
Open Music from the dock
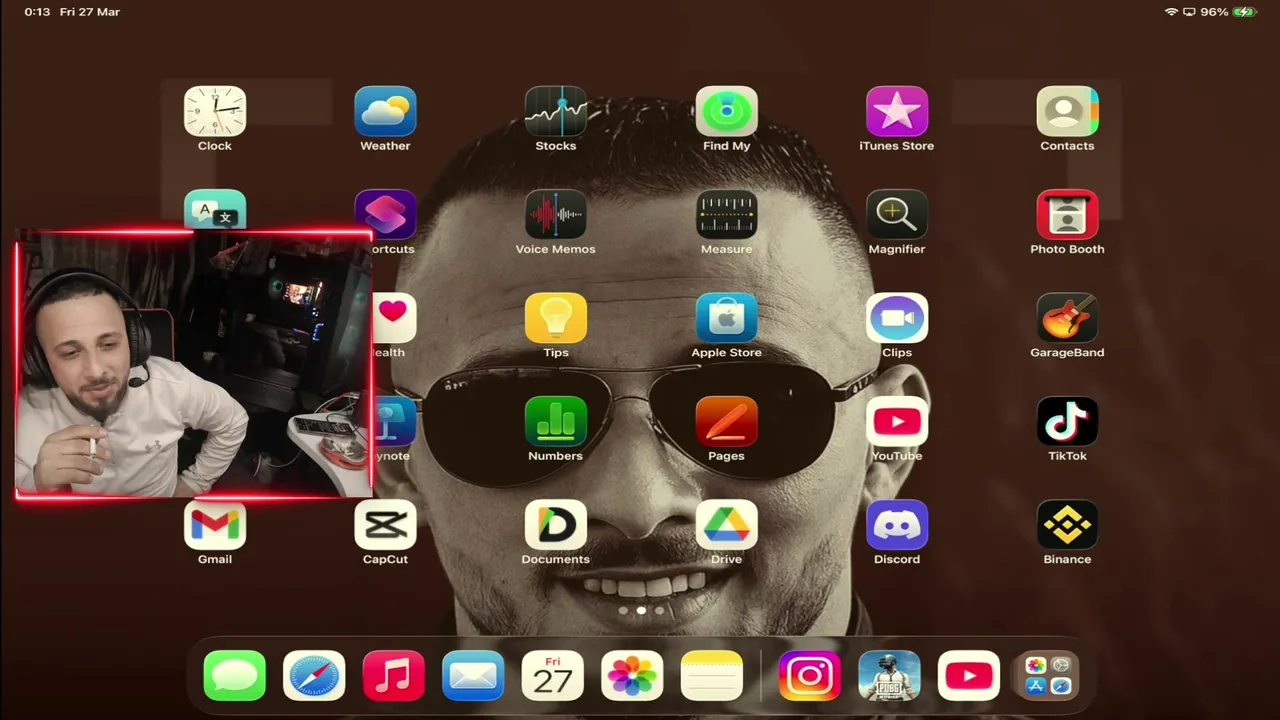(394, 676)
